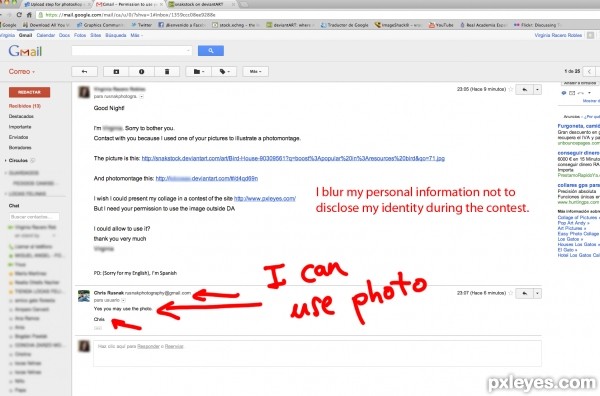The height and width of the screenshot is (396, 600).
Task: Click the back-to-inbox arrow button
Action: (x=85, y=72)
